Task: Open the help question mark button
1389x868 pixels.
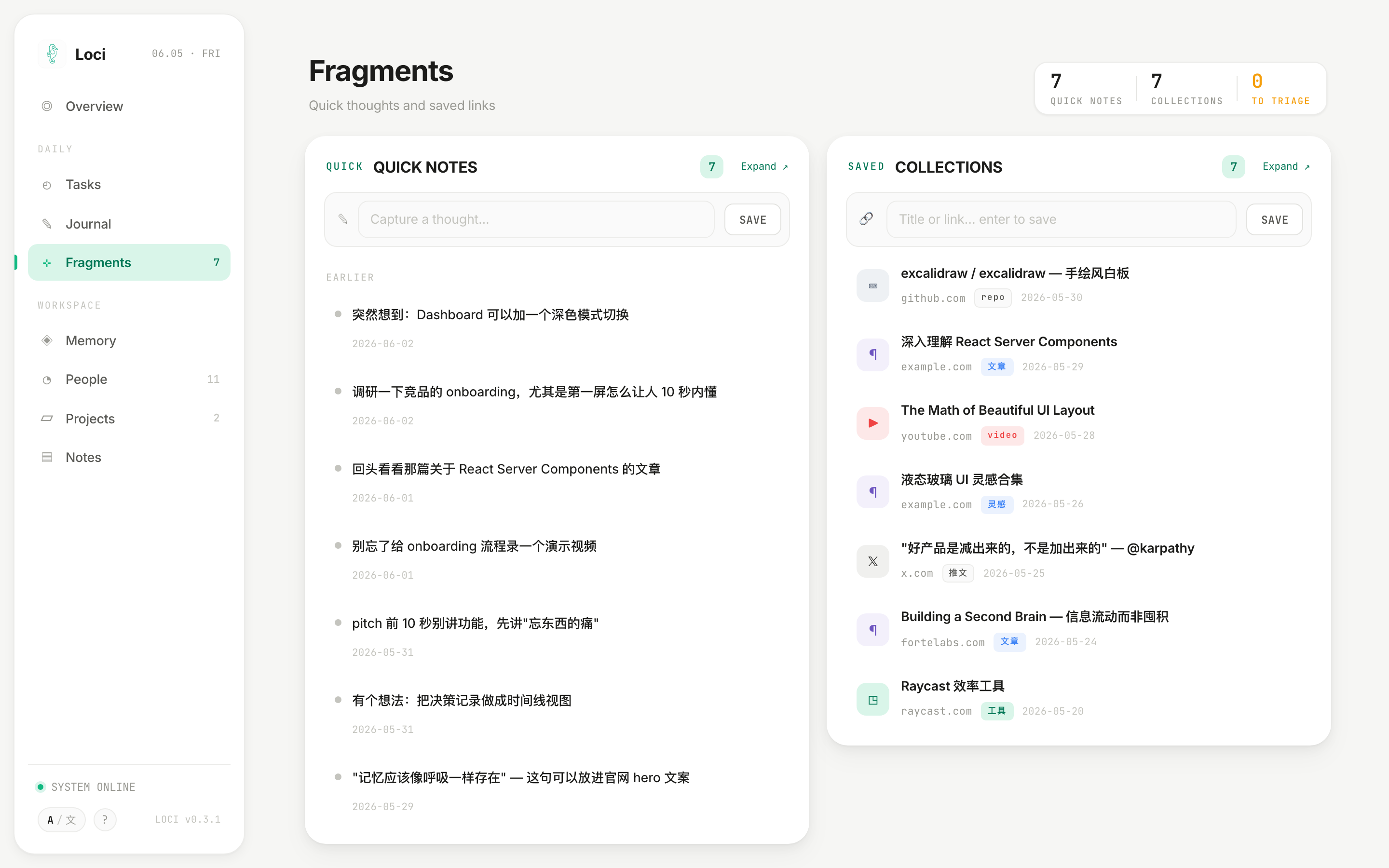Action: click(x=105, y=820)
